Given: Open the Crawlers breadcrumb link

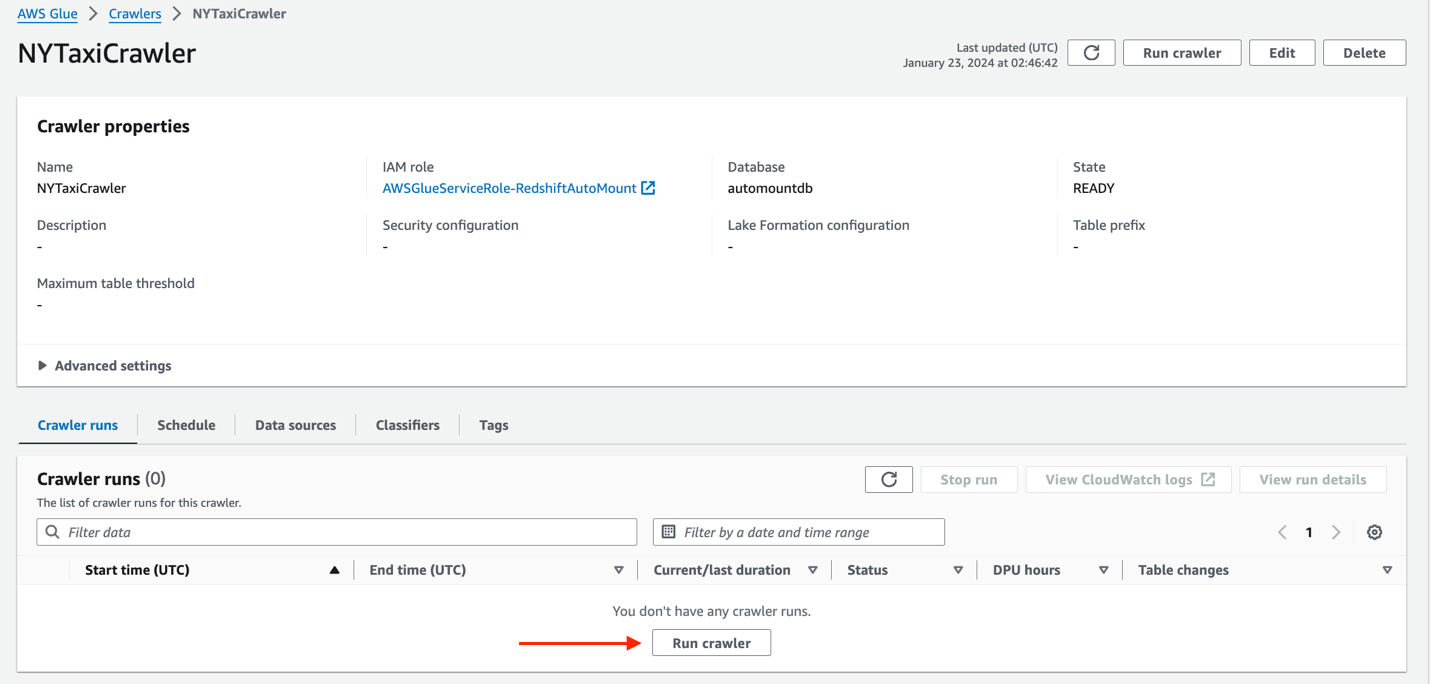Looking at the screenshot, I should tap(135, 14).
